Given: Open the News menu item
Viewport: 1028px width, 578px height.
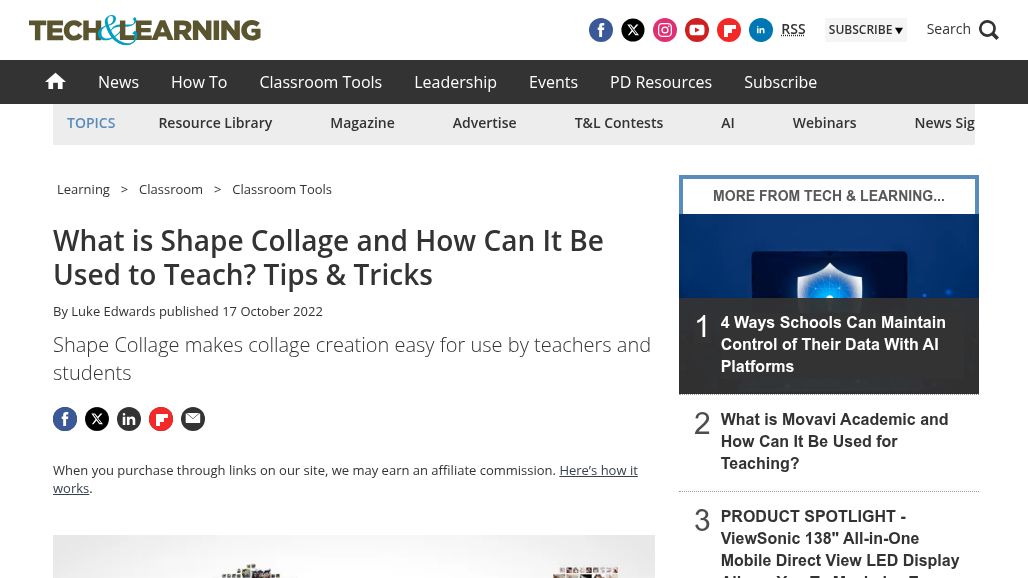Looking at the screenshot, I should tap(118, 82).
